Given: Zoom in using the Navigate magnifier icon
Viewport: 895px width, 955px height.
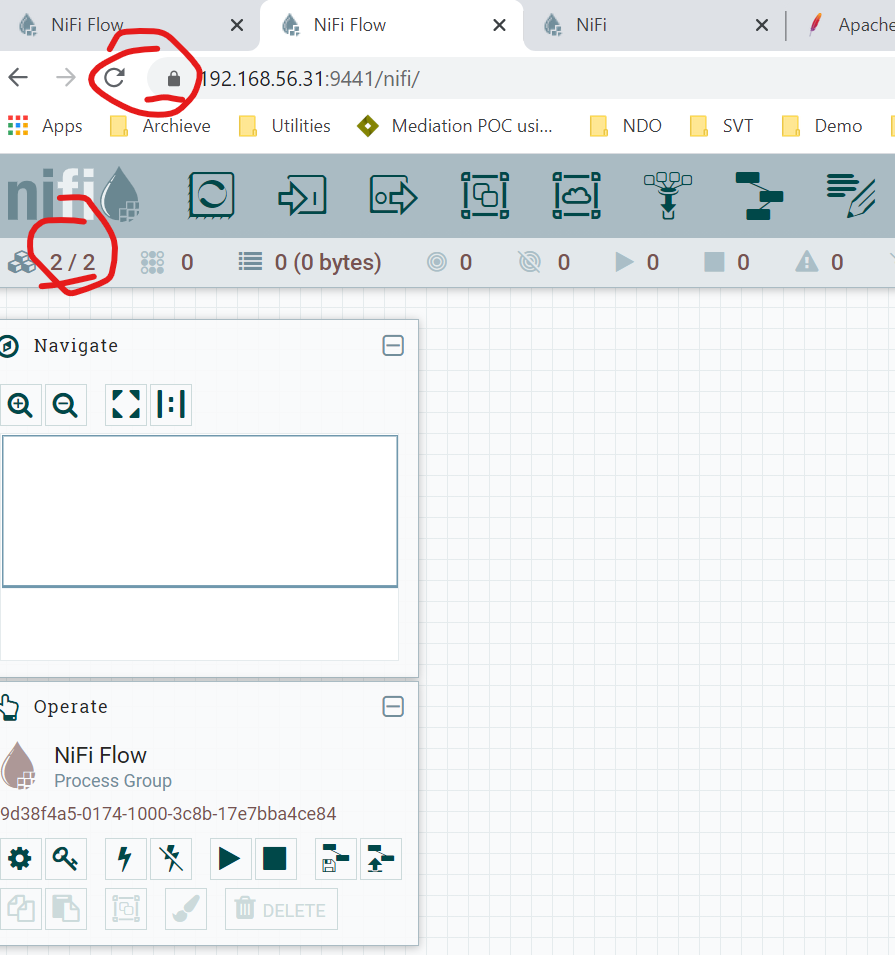Looking at the screenshot, I should pos(21,405).
